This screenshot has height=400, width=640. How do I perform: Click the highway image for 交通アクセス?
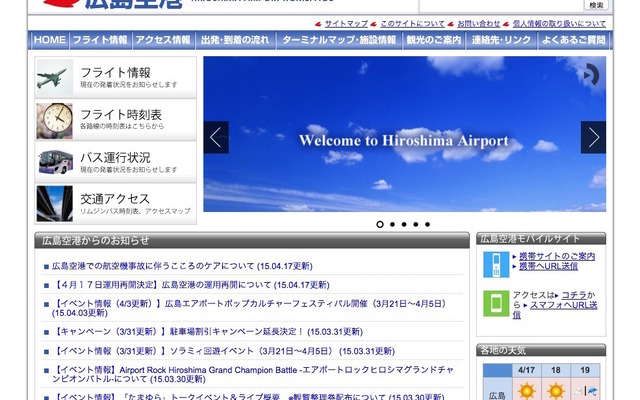coord(55,204)
